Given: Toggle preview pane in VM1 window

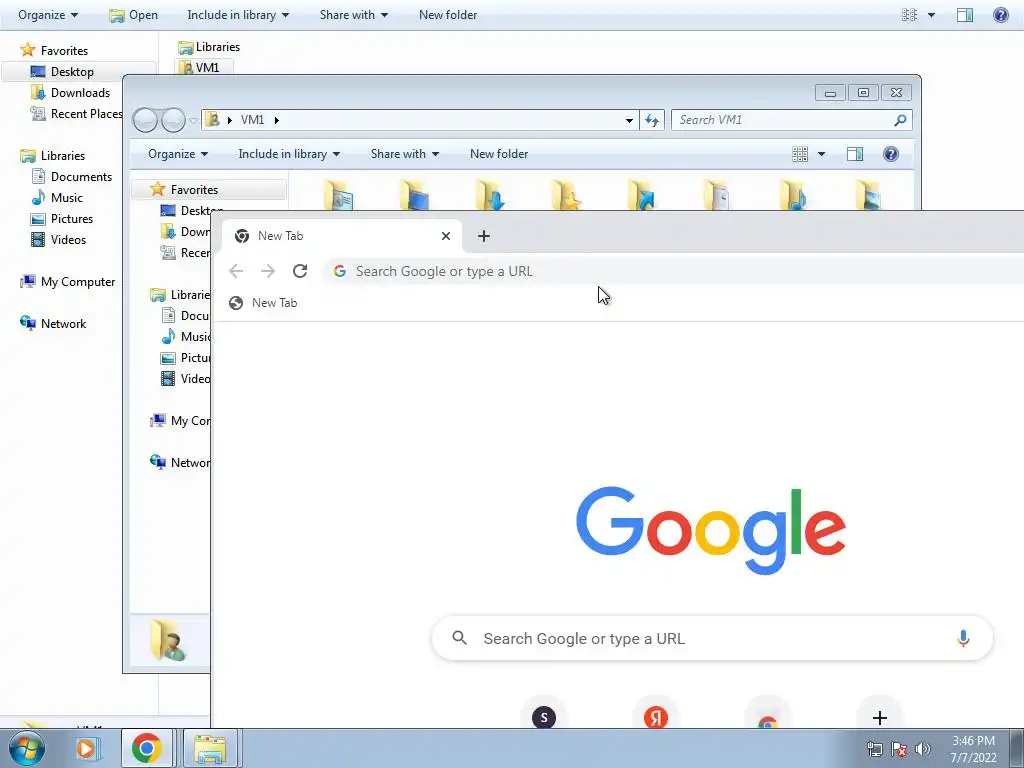Looking at the screenshot, I should 855,154.
